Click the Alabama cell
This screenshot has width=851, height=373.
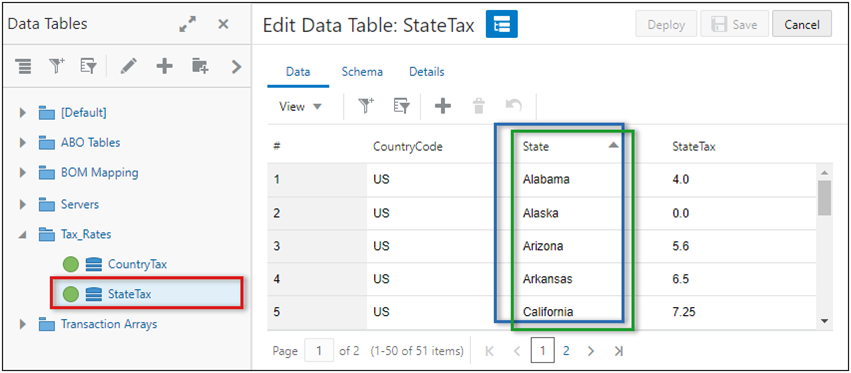pyautogui.click(x=546, y=179)
